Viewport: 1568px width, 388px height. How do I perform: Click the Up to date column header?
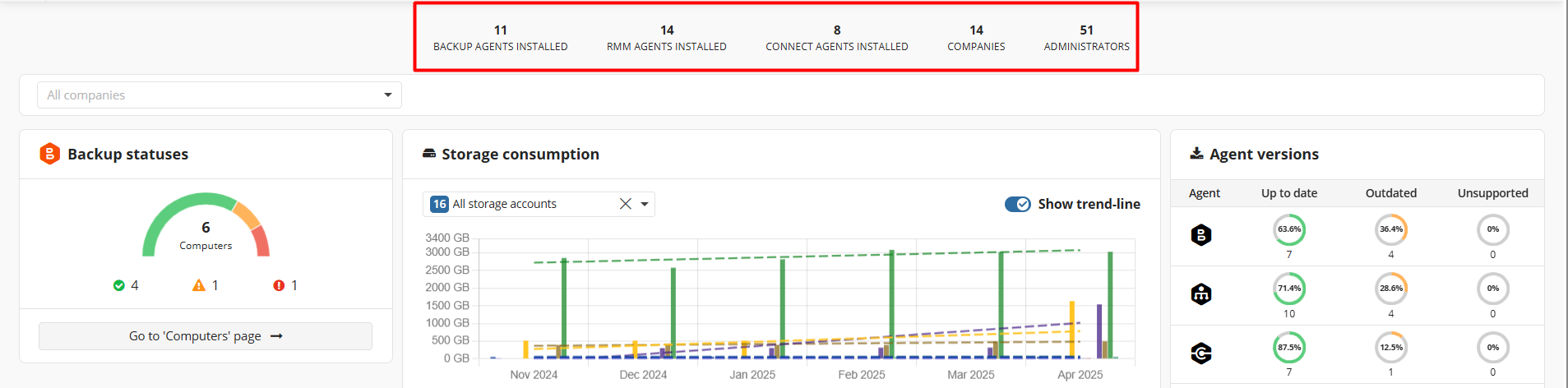[x=1289, y=193]
